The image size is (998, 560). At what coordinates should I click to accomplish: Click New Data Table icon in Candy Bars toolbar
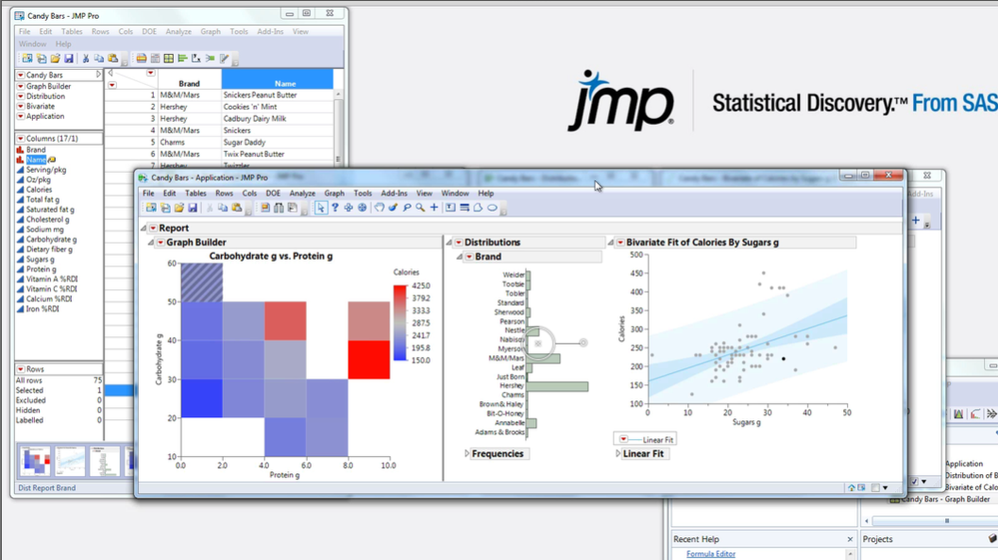click(x=27, y=59)
